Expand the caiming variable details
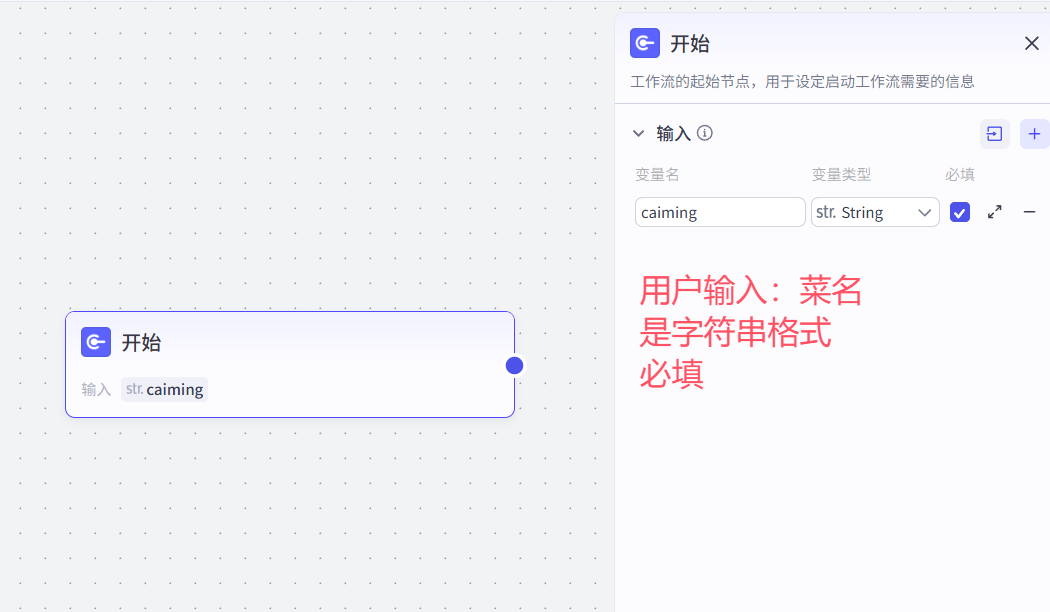1050x612 pixels. 994,212
